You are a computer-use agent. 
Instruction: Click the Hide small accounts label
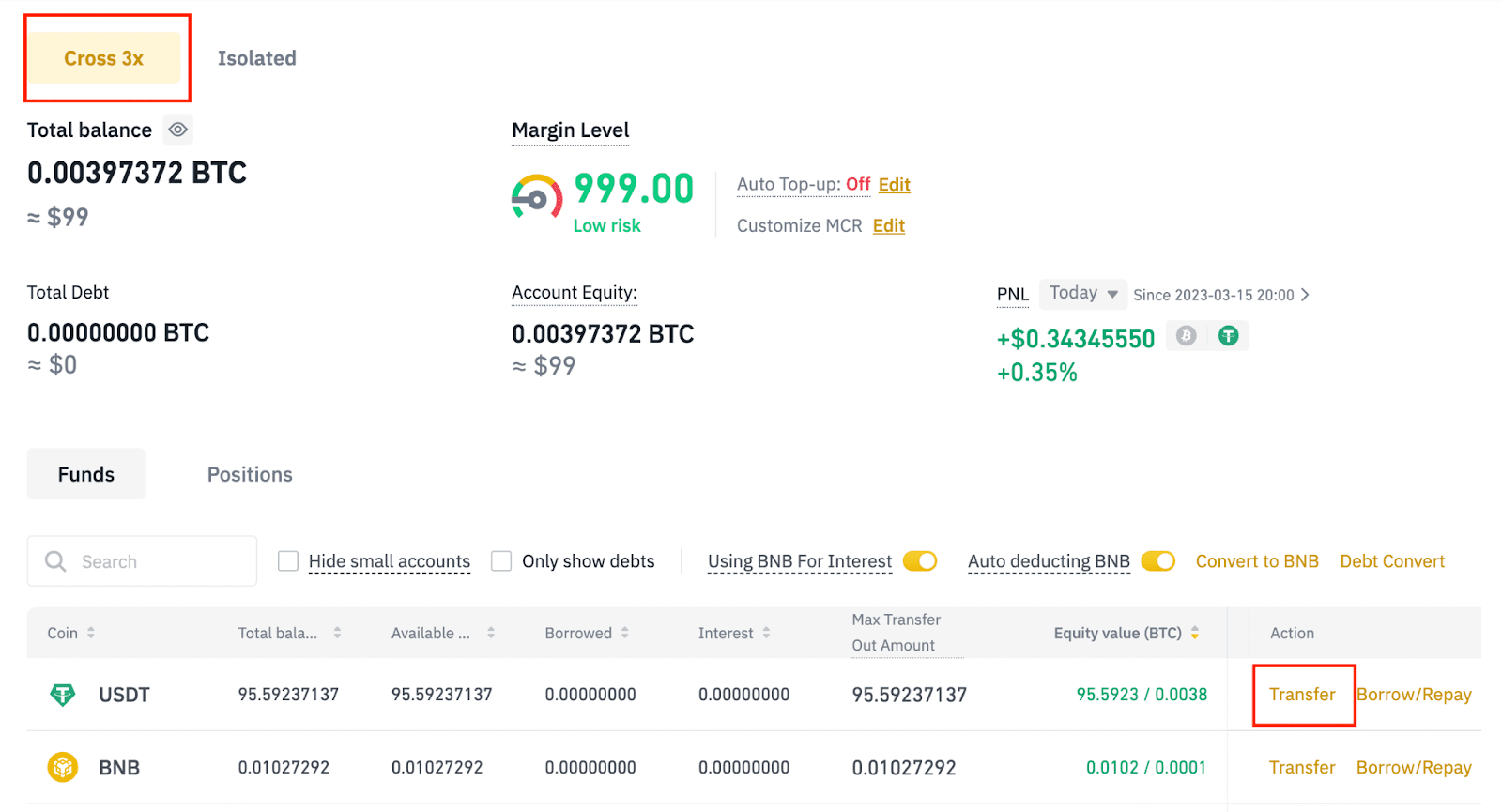click(x=390, y=561)
